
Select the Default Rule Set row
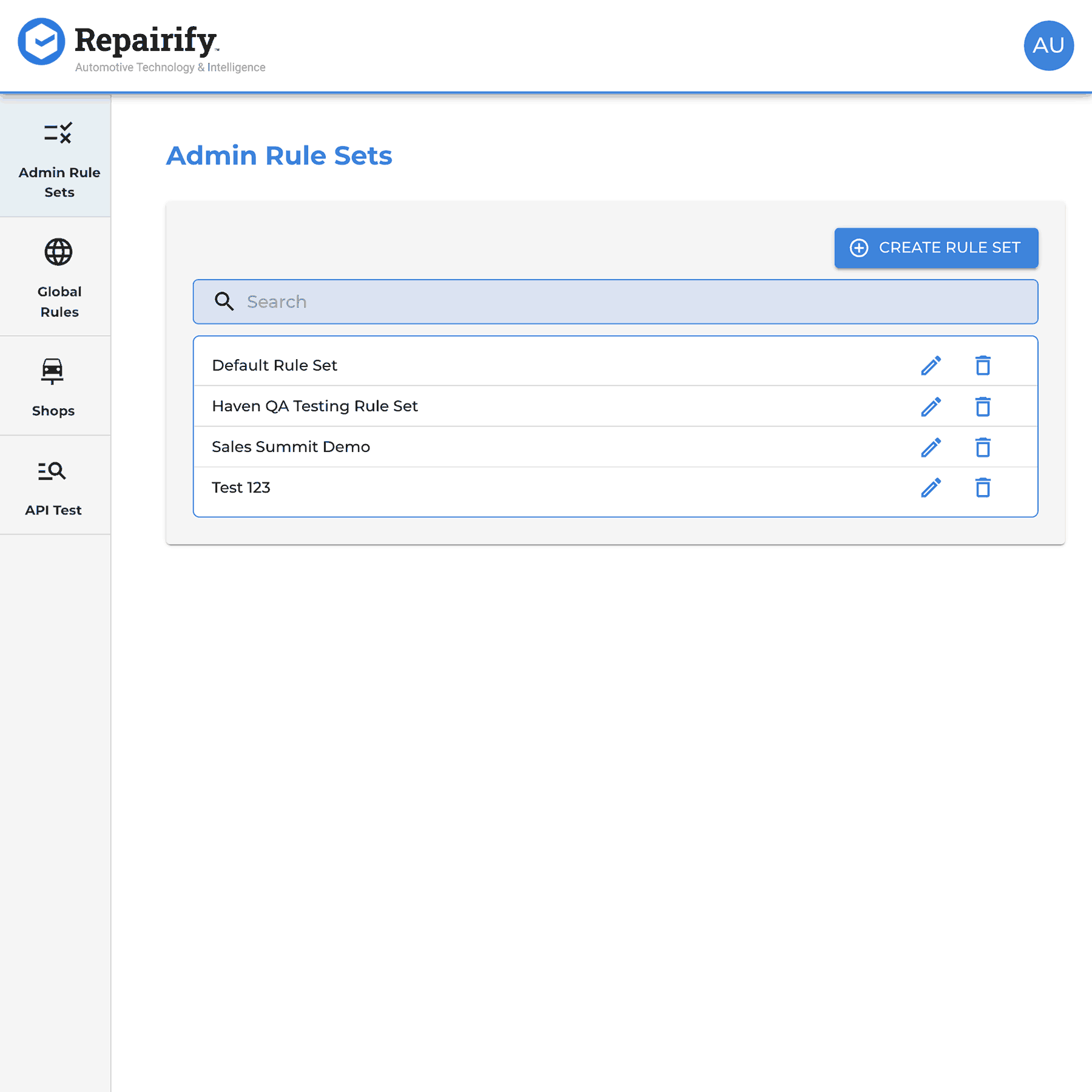point(615,365)
